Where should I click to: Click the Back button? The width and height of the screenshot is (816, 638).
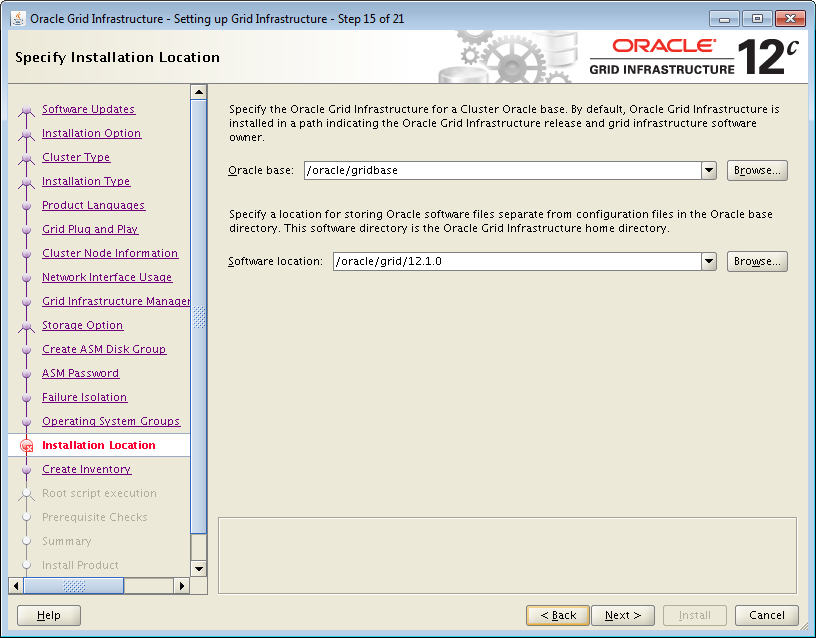pos(557,615)
